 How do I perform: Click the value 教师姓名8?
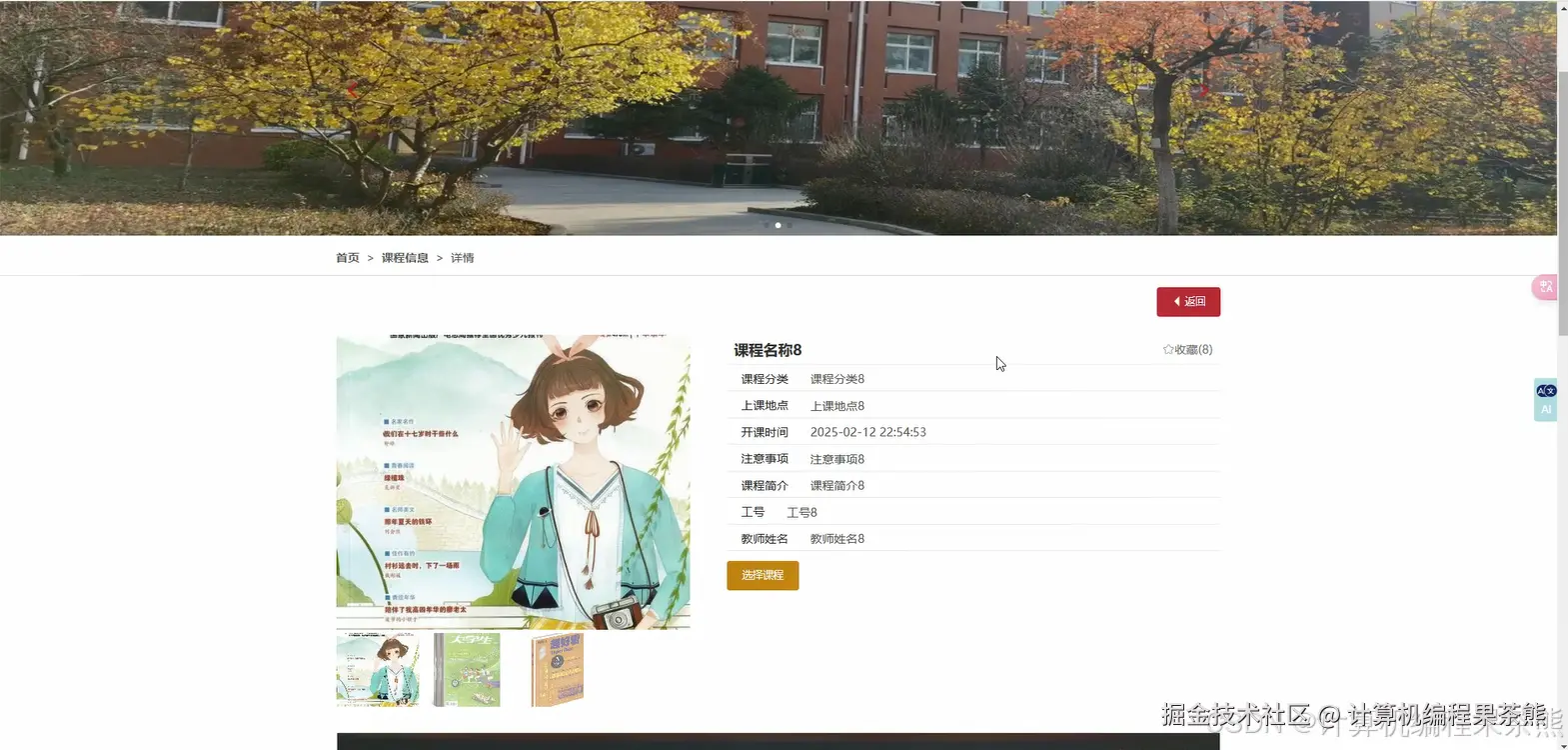[837, 539]
